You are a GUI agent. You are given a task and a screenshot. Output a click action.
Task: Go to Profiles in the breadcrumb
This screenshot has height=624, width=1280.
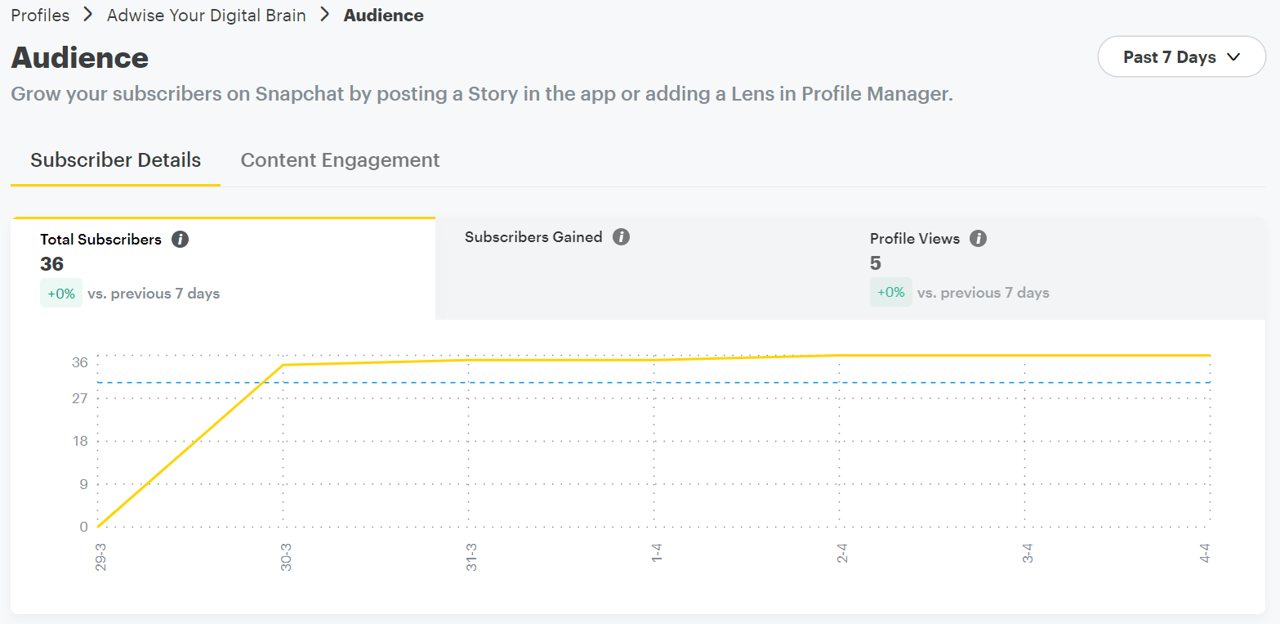40,15
